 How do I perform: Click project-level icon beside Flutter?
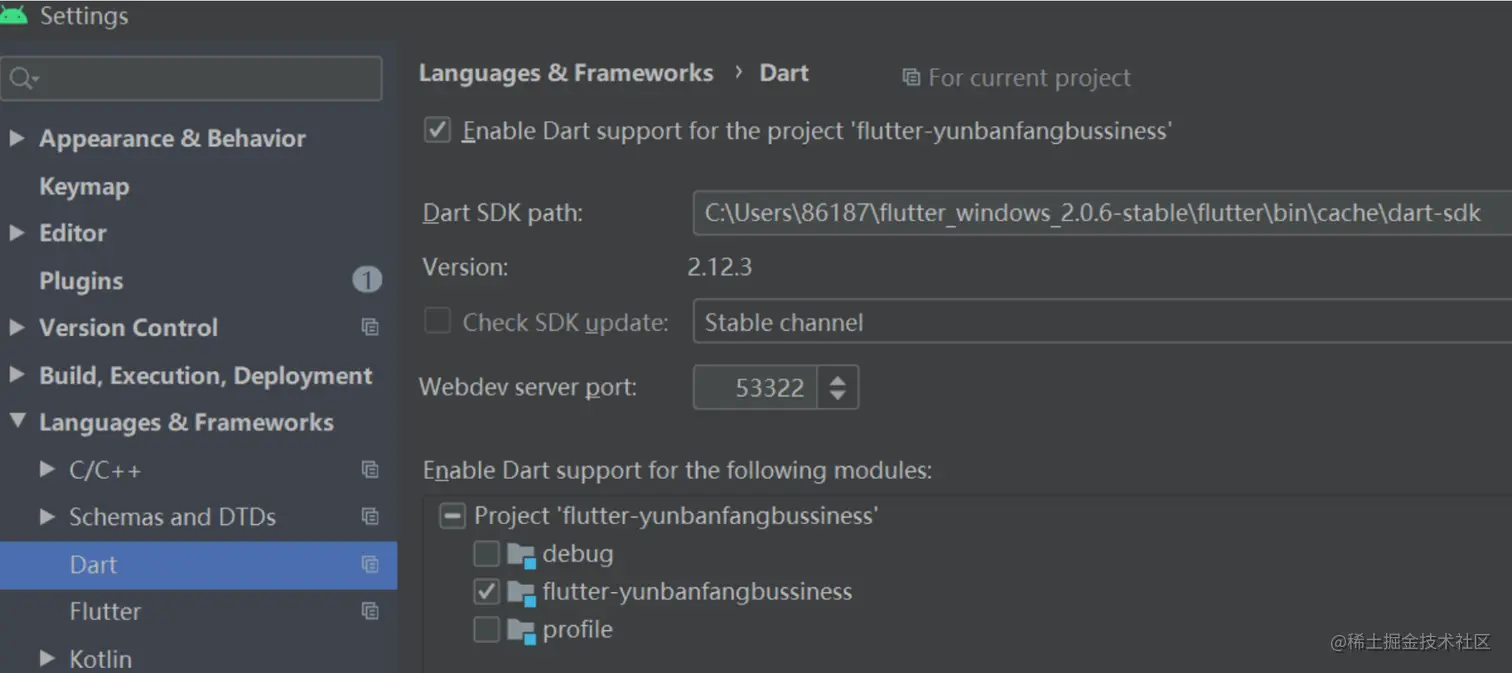[370, 611]
